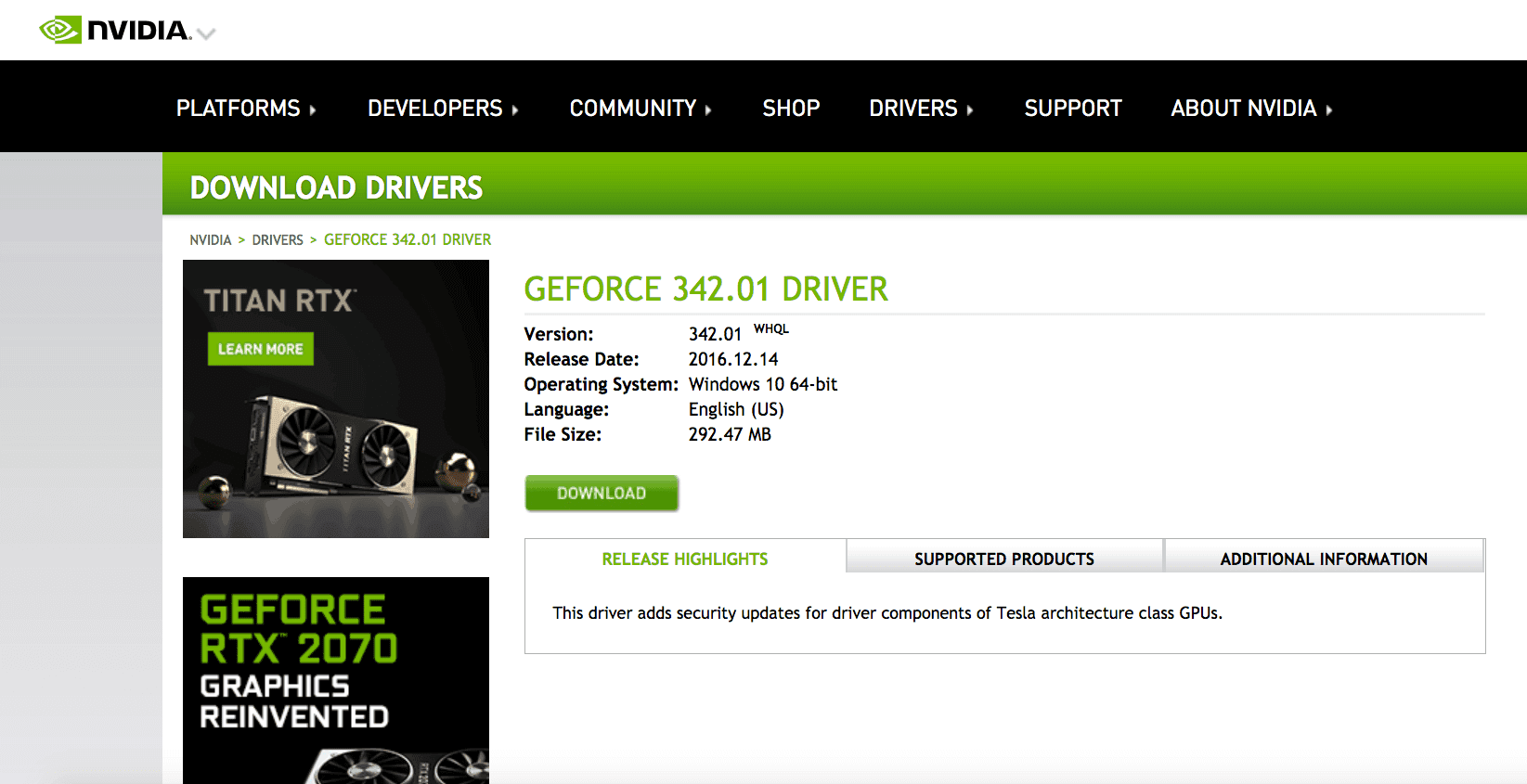Click the GeForce 342.01 Driver heading
This screenshot has width=1527, height=784.
click(705, 289)
